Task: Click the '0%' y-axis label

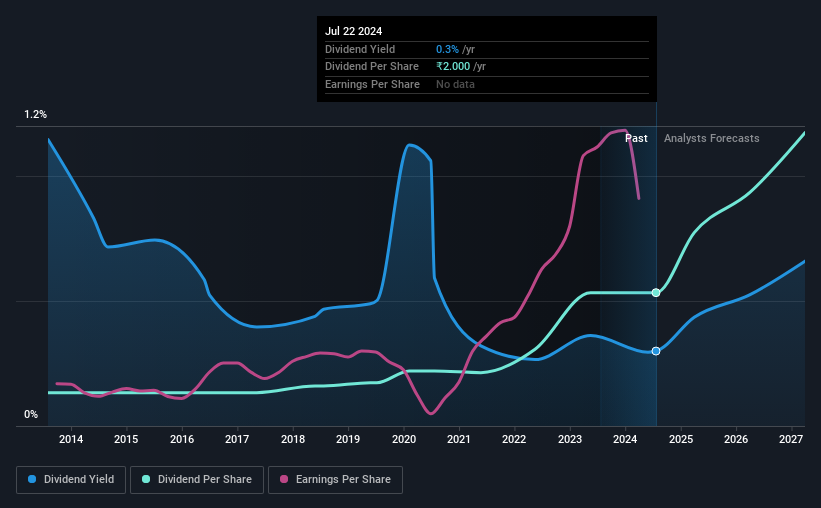Action: click(31, 415)
